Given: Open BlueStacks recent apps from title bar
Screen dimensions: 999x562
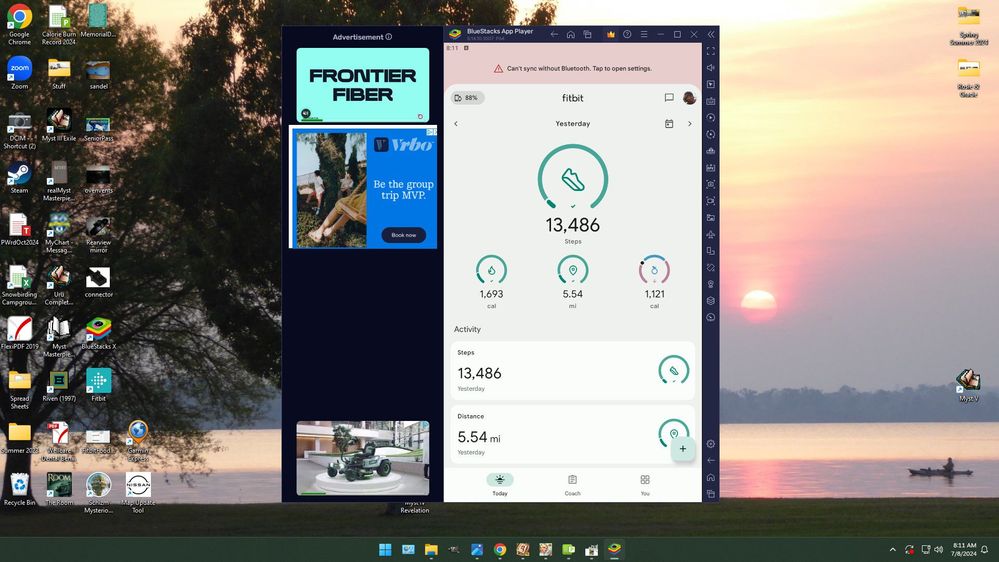Looking at the screenshot, I should pyautogui.click(x=587, y=34).
